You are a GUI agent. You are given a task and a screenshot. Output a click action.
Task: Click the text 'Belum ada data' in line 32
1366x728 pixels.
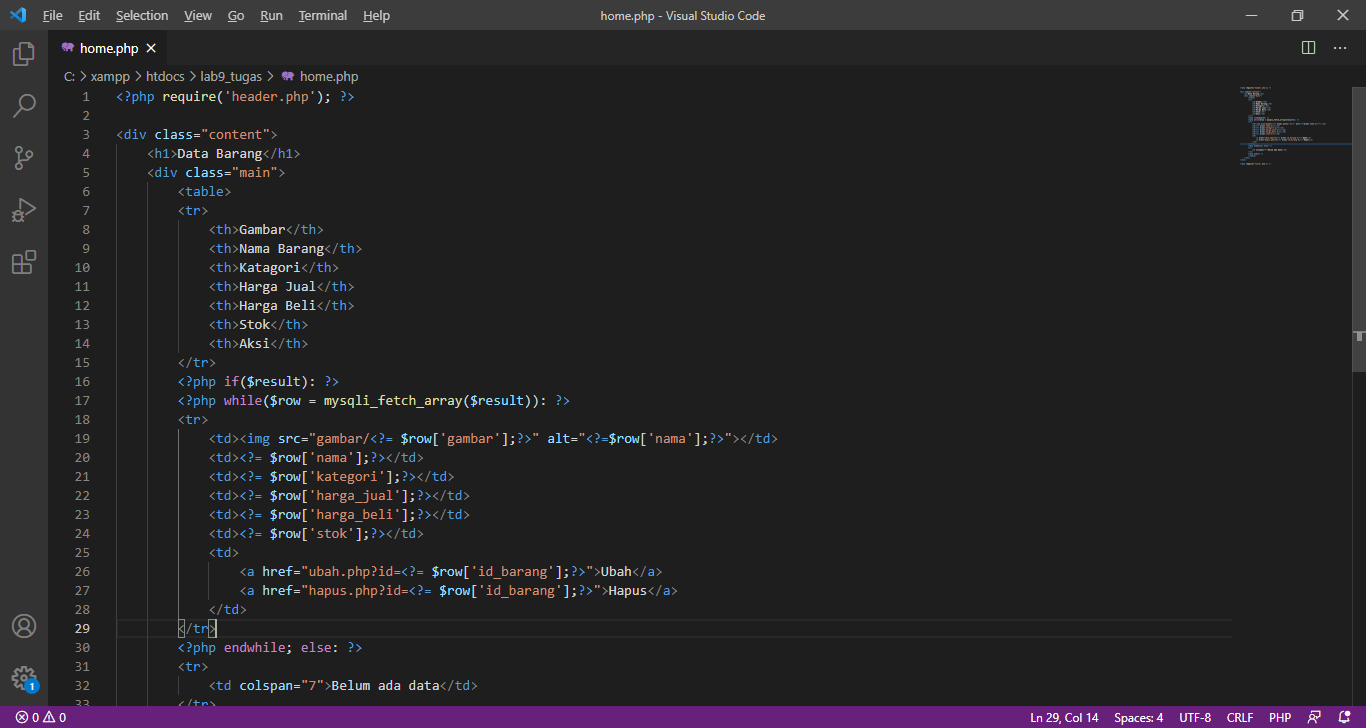[x=385, y=686]
